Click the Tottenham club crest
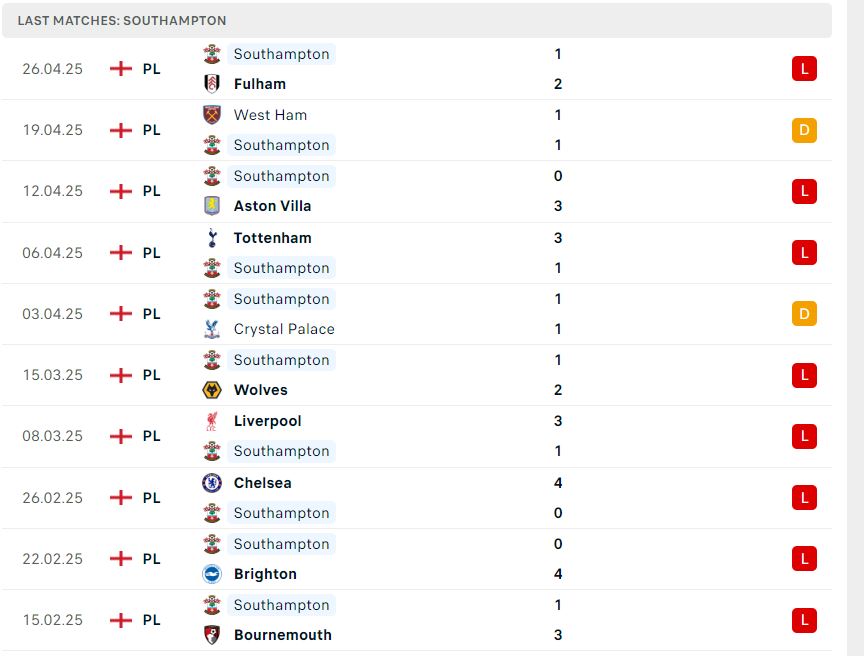The height and width of the screenshot is (656, 864). (x=212, y=238)
